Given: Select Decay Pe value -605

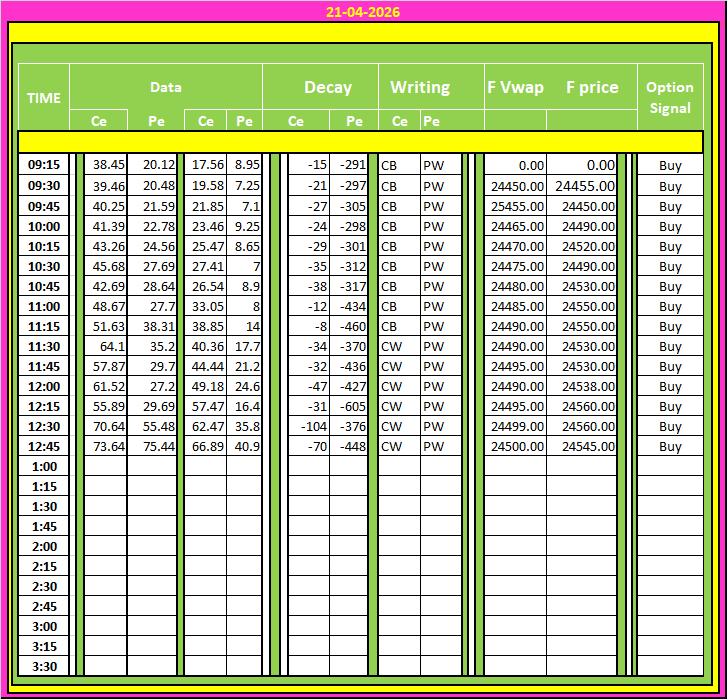Looking at the screenshot, I should coord(349,407).
